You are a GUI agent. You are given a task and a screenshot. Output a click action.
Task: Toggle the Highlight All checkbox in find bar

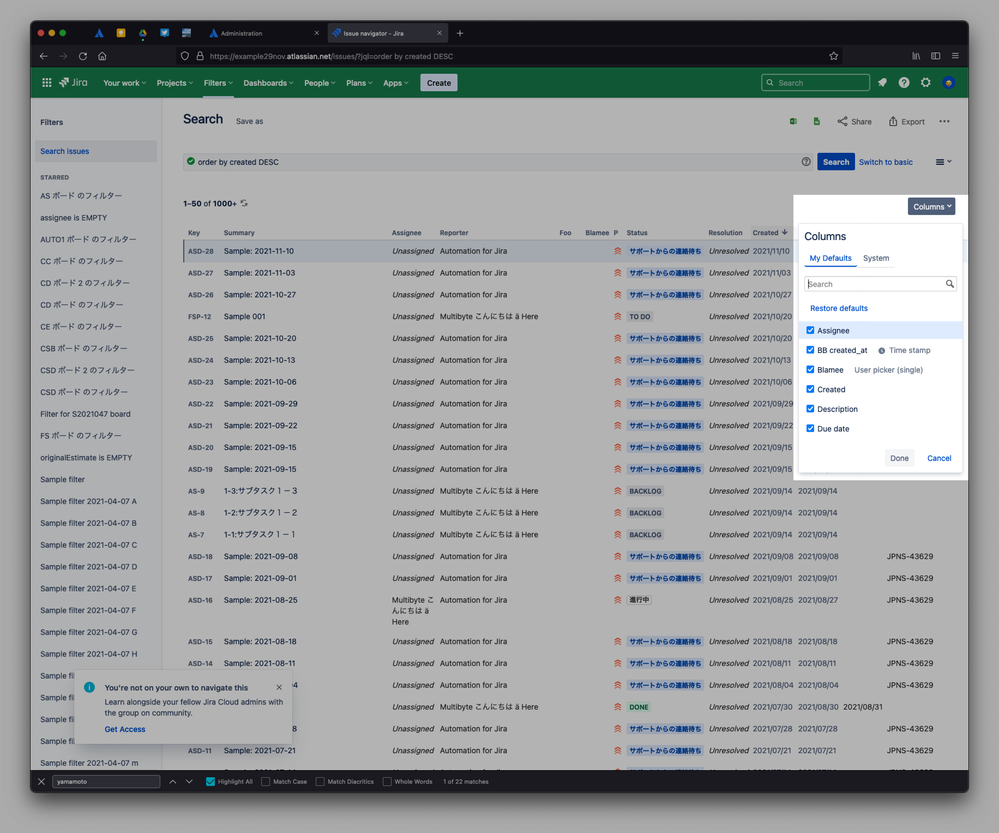tap(210, 781)
